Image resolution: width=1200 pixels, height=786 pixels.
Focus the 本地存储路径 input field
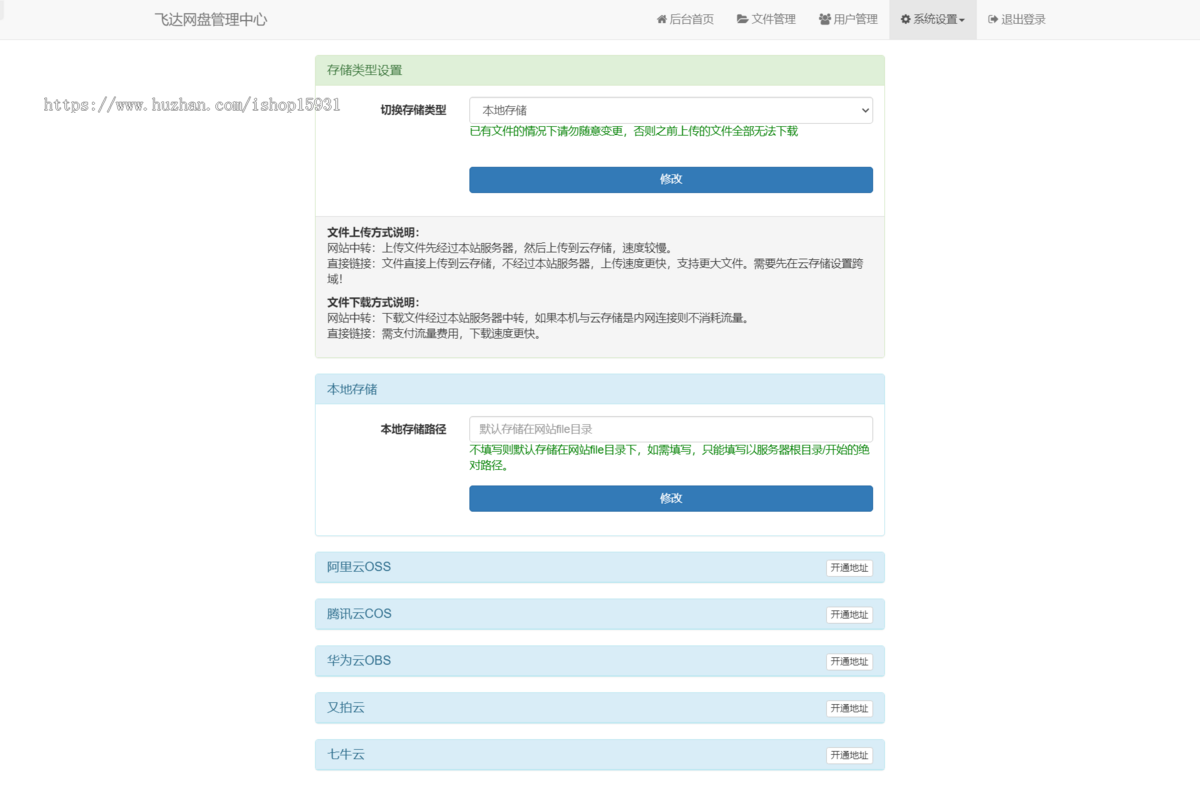click(x=670, y=429)
